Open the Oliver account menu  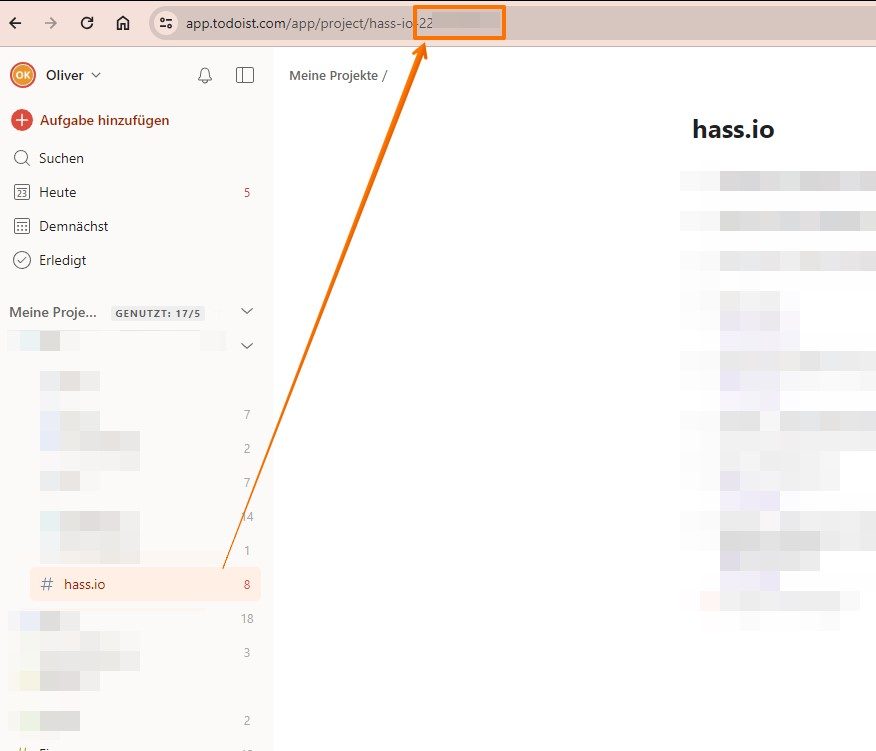(73, 75)
